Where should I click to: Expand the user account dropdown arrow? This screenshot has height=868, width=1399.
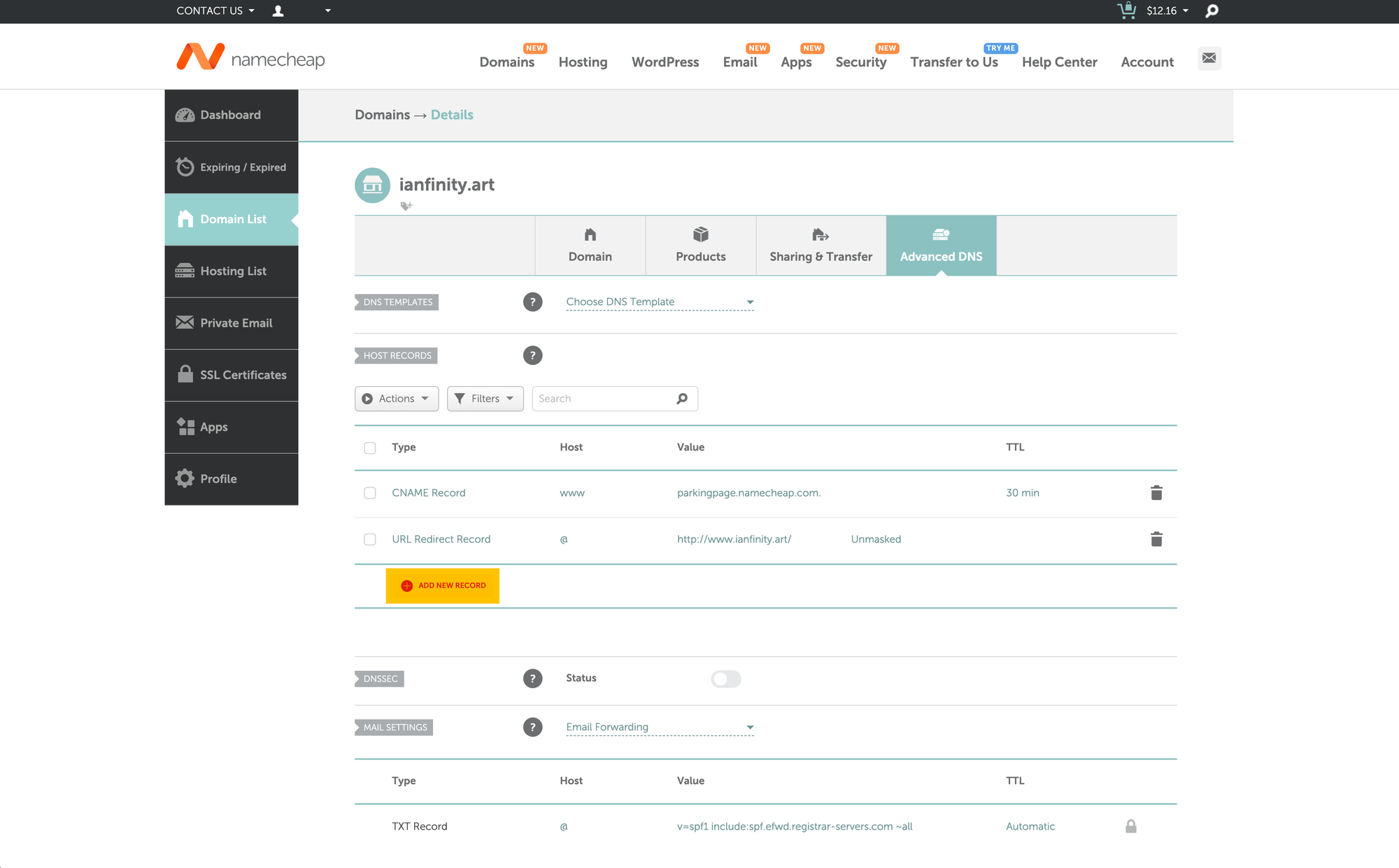tap(327, 10)
